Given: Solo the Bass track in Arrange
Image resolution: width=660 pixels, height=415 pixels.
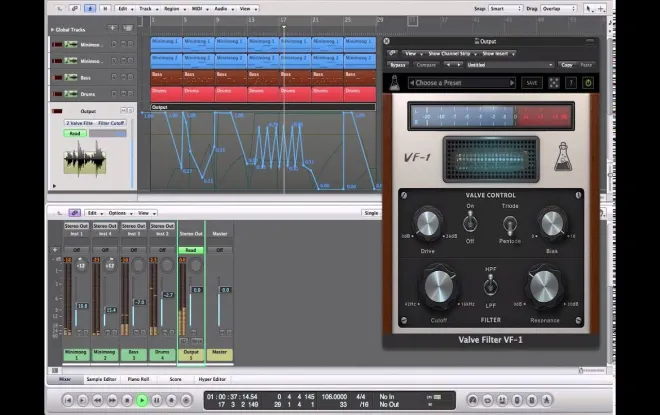Looking at the screenshot, I should point(130,77).
